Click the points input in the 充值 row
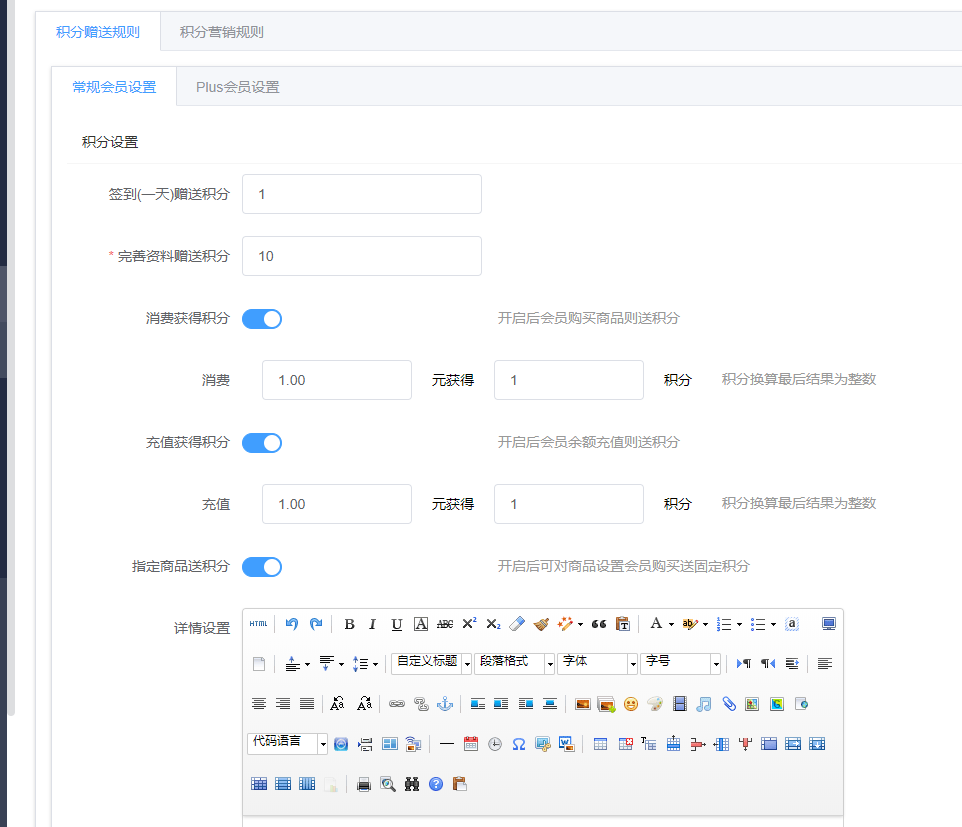 tap(569, 504)
